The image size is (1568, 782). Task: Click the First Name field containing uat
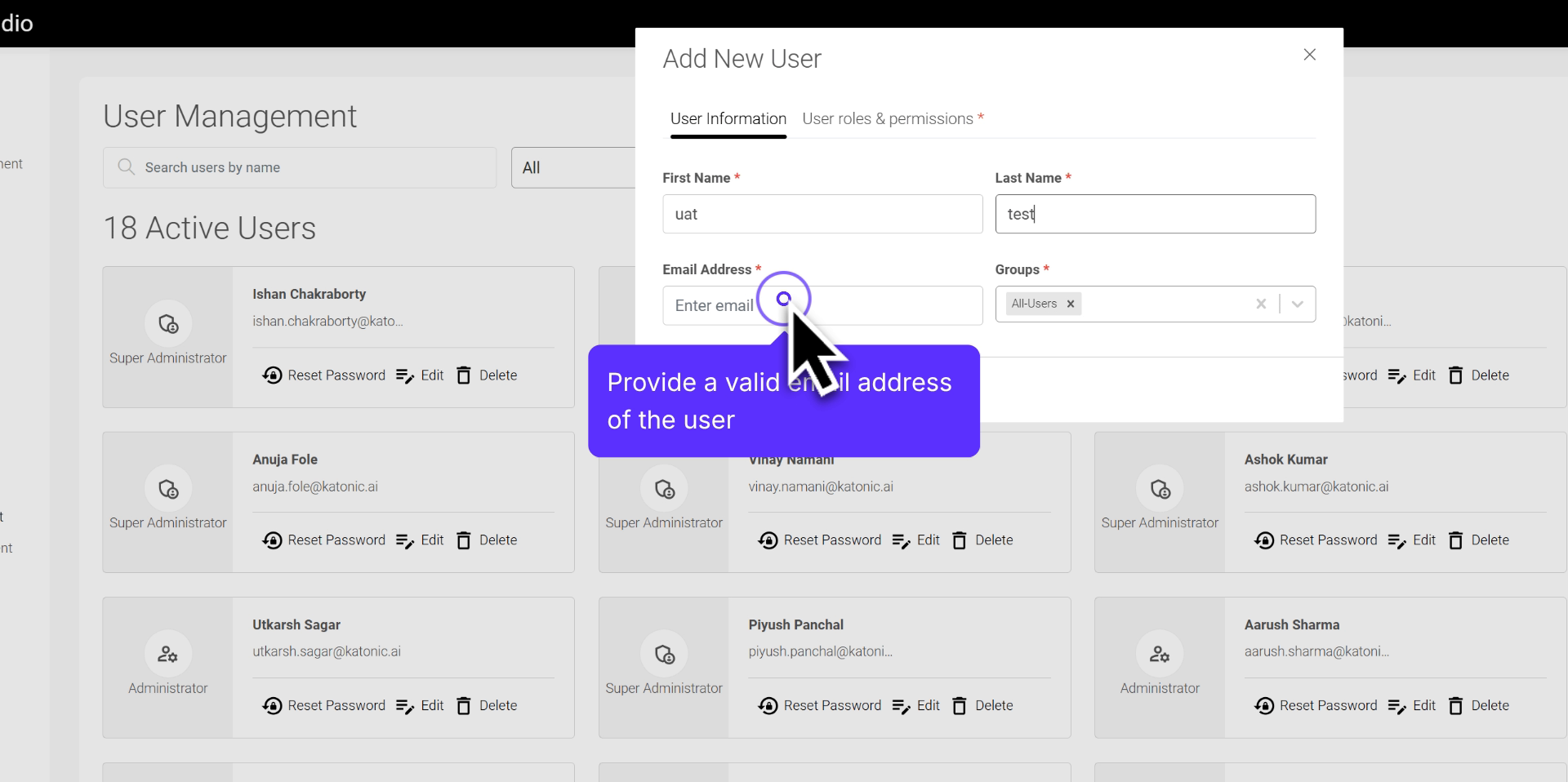(x=822, y=214)
